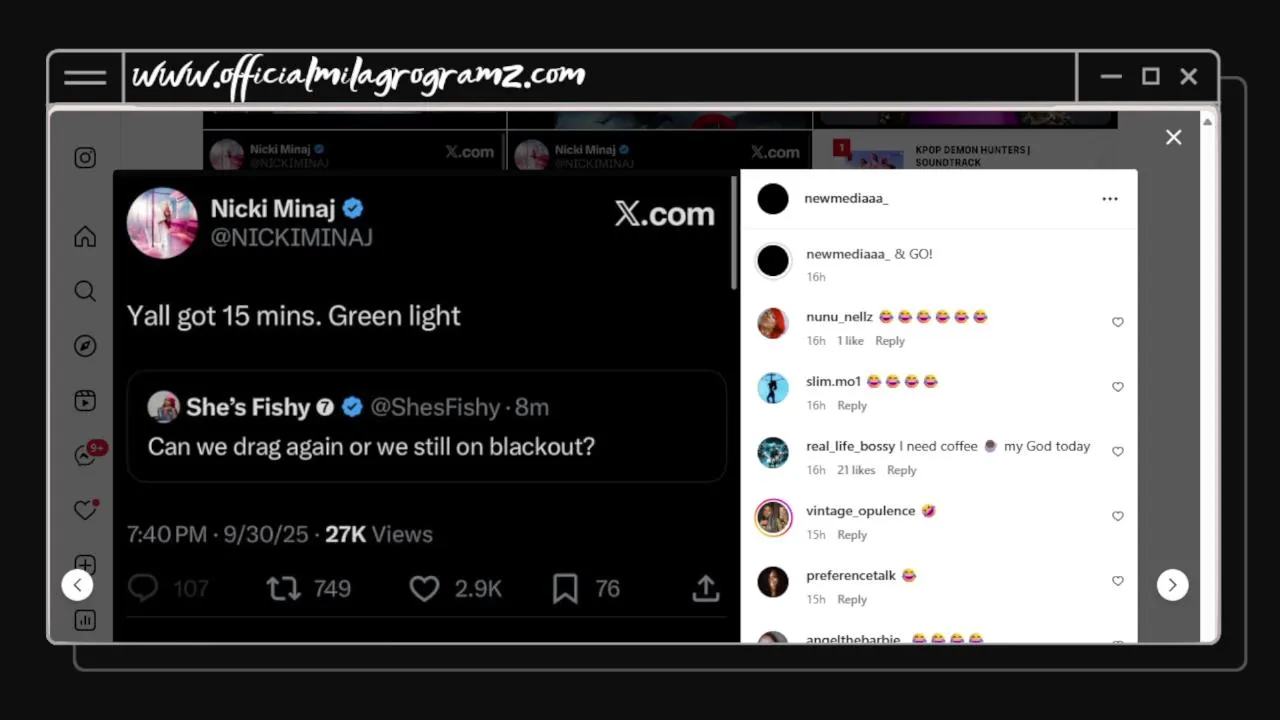This screenshot has width=1280, height=720.
Task: Open the hamburger menu in the title bar
Action: point(85,78)
